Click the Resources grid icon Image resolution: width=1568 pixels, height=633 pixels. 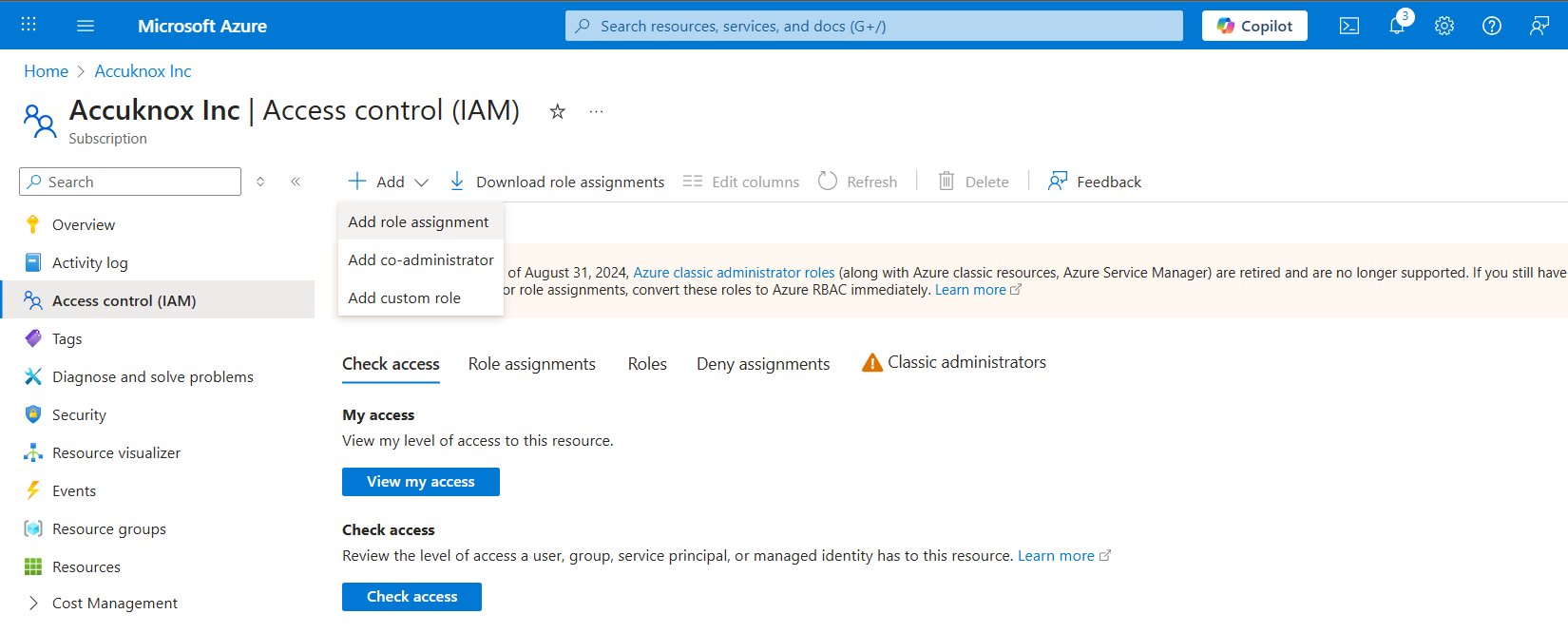(x=33, y=566)
